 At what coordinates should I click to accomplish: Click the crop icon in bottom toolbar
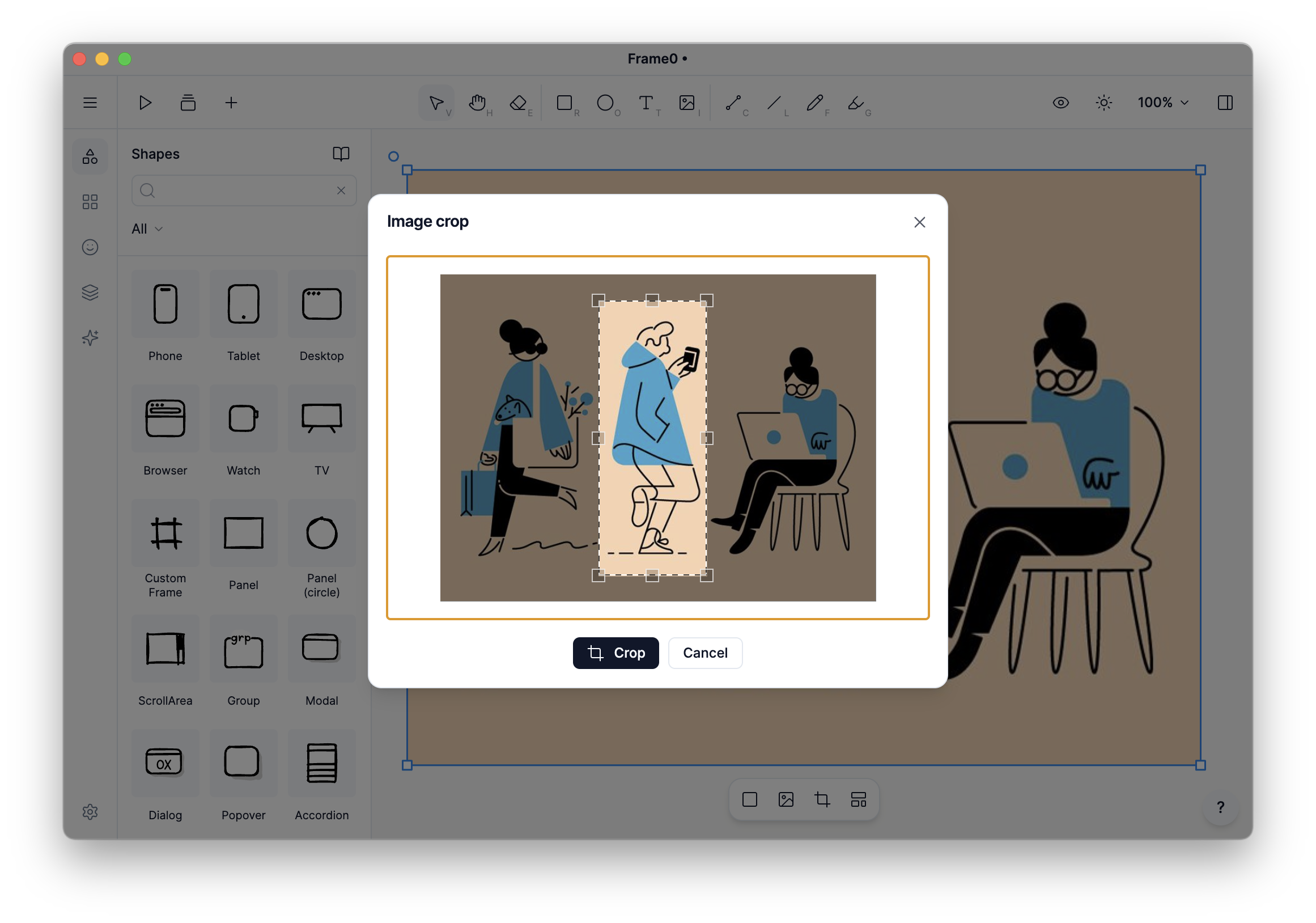point(822,799)
